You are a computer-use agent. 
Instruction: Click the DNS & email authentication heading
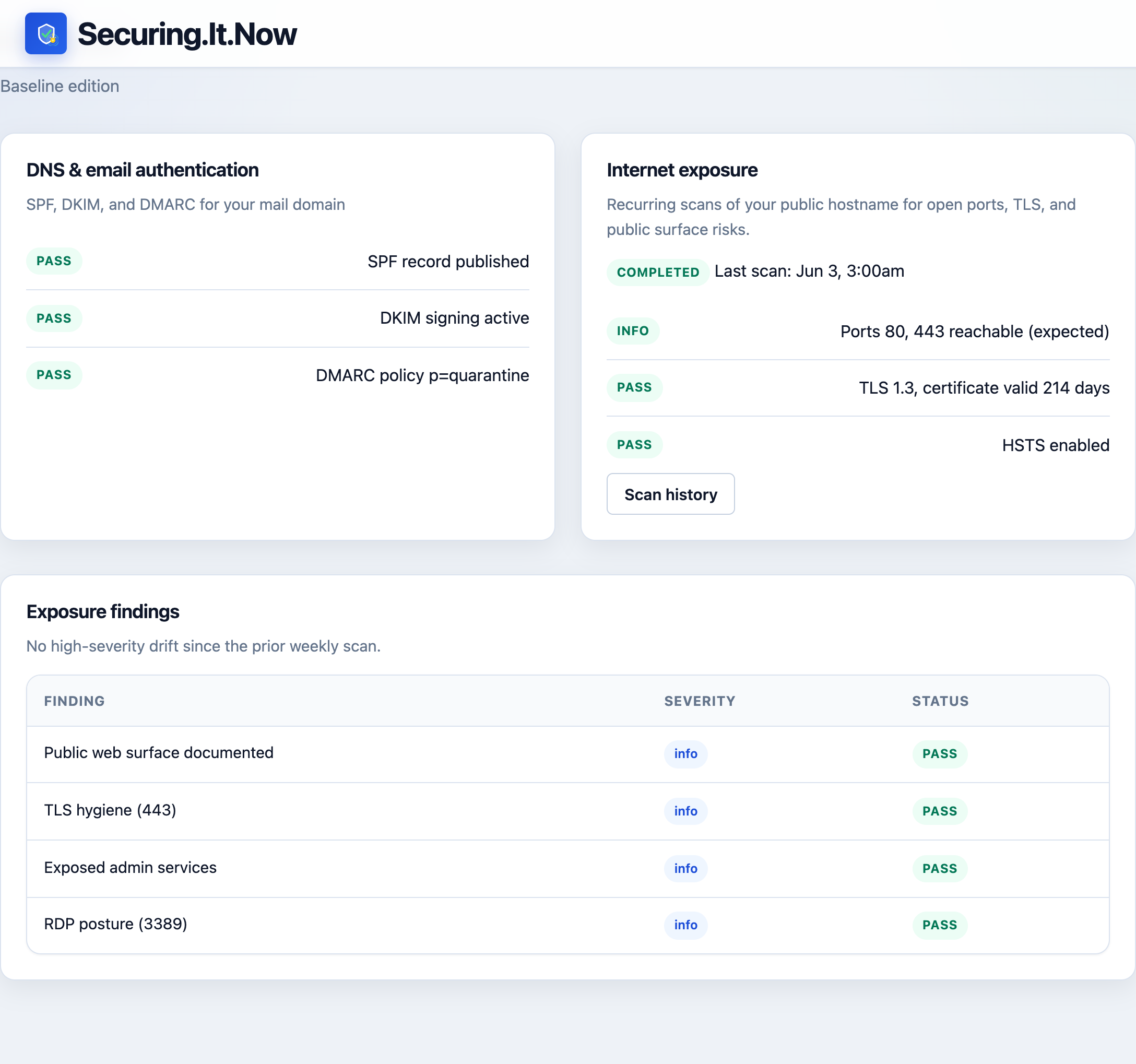143,170
